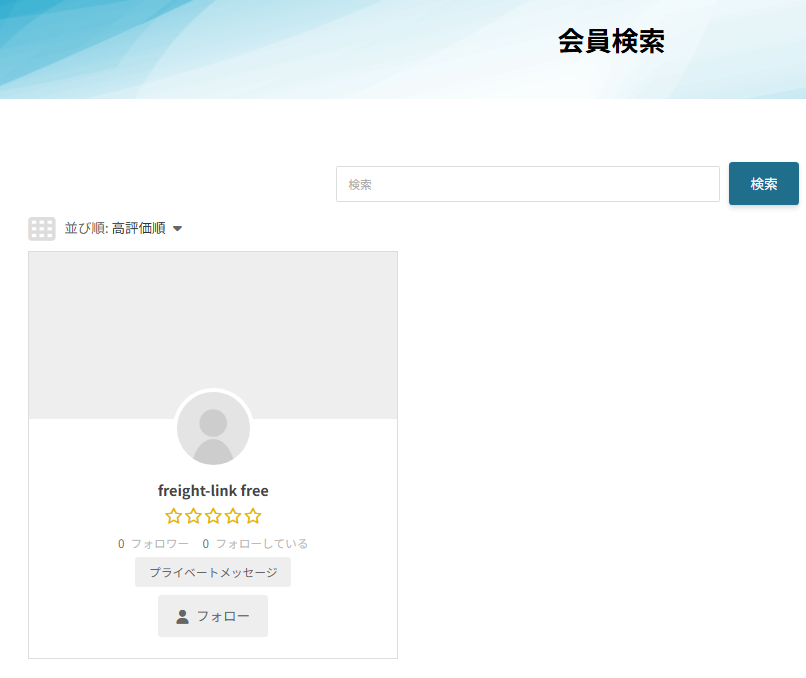The height and width of the screenshot is (678, 806).
Task: Rate with the fifth star
Action: tap(253, 516)
